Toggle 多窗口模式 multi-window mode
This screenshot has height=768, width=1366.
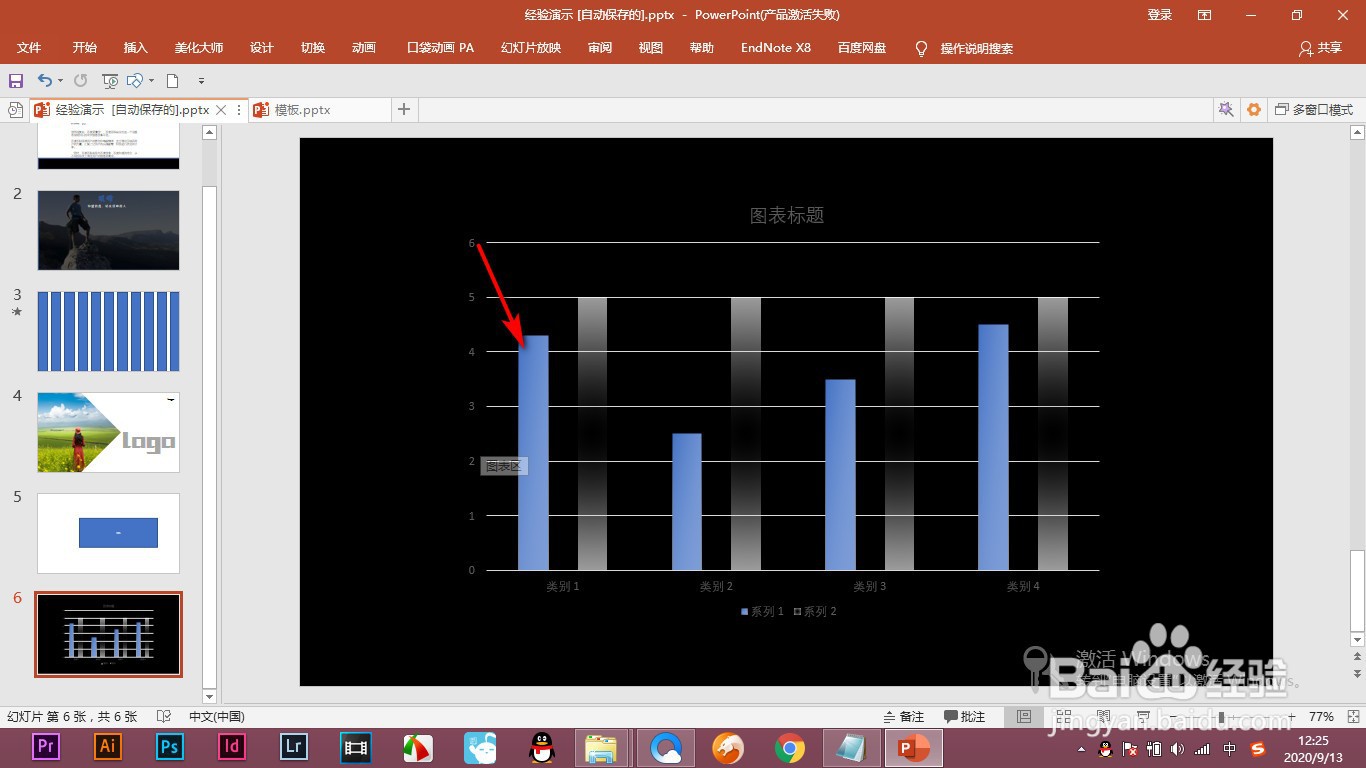point(1314,110)
